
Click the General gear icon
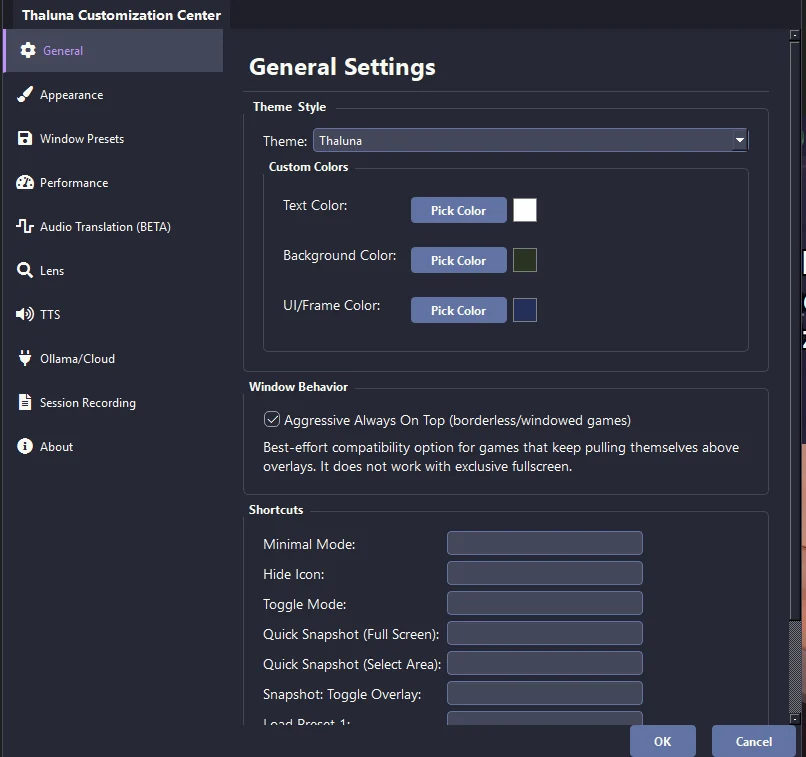click(28, 50)
